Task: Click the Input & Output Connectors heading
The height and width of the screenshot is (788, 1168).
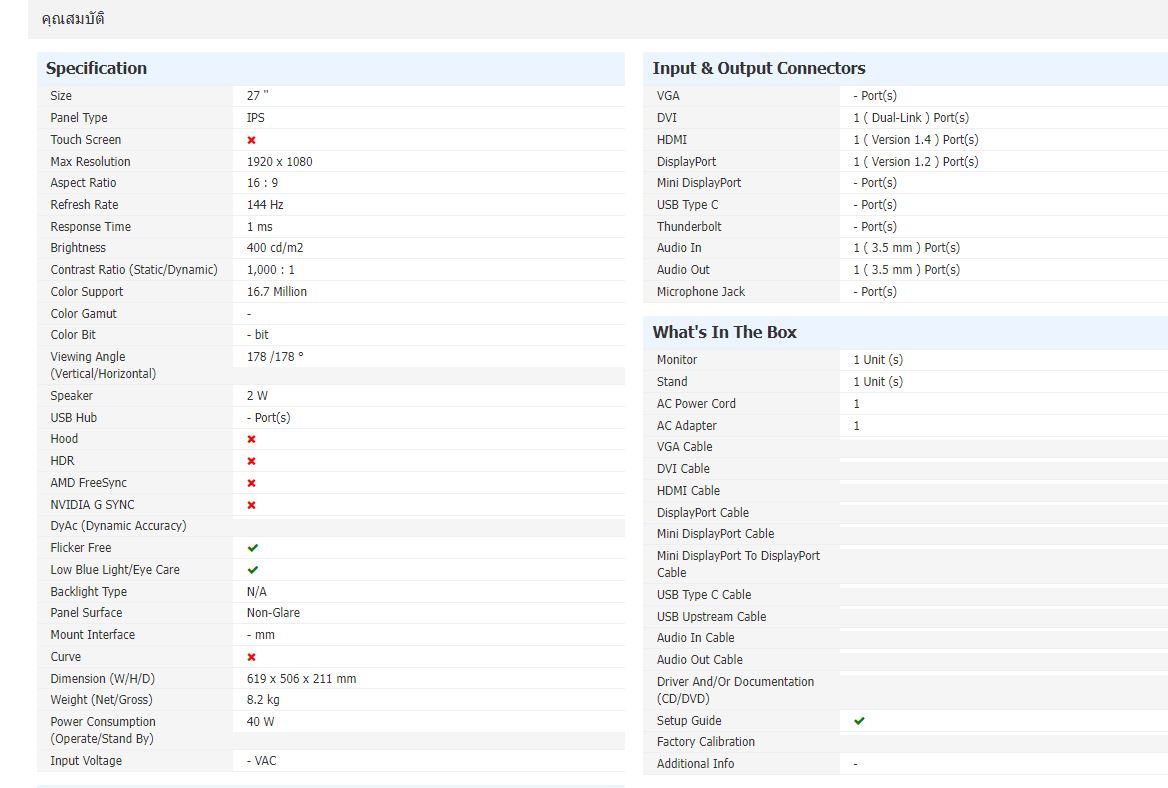Action: [x=758, y=68]
